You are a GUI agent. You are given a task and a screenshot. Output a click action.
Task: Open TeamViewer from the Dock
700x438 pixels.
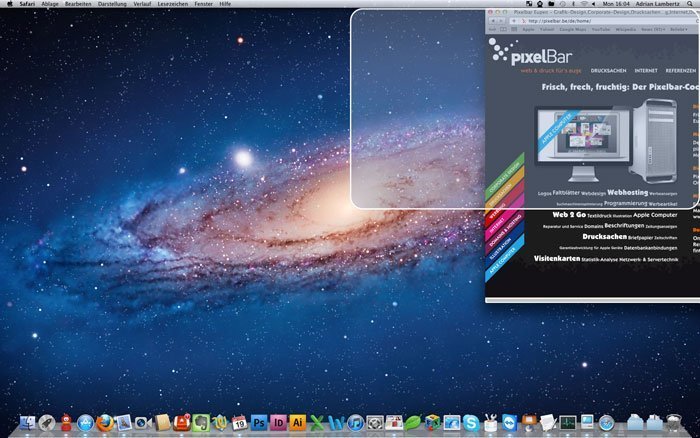point(509,422)
